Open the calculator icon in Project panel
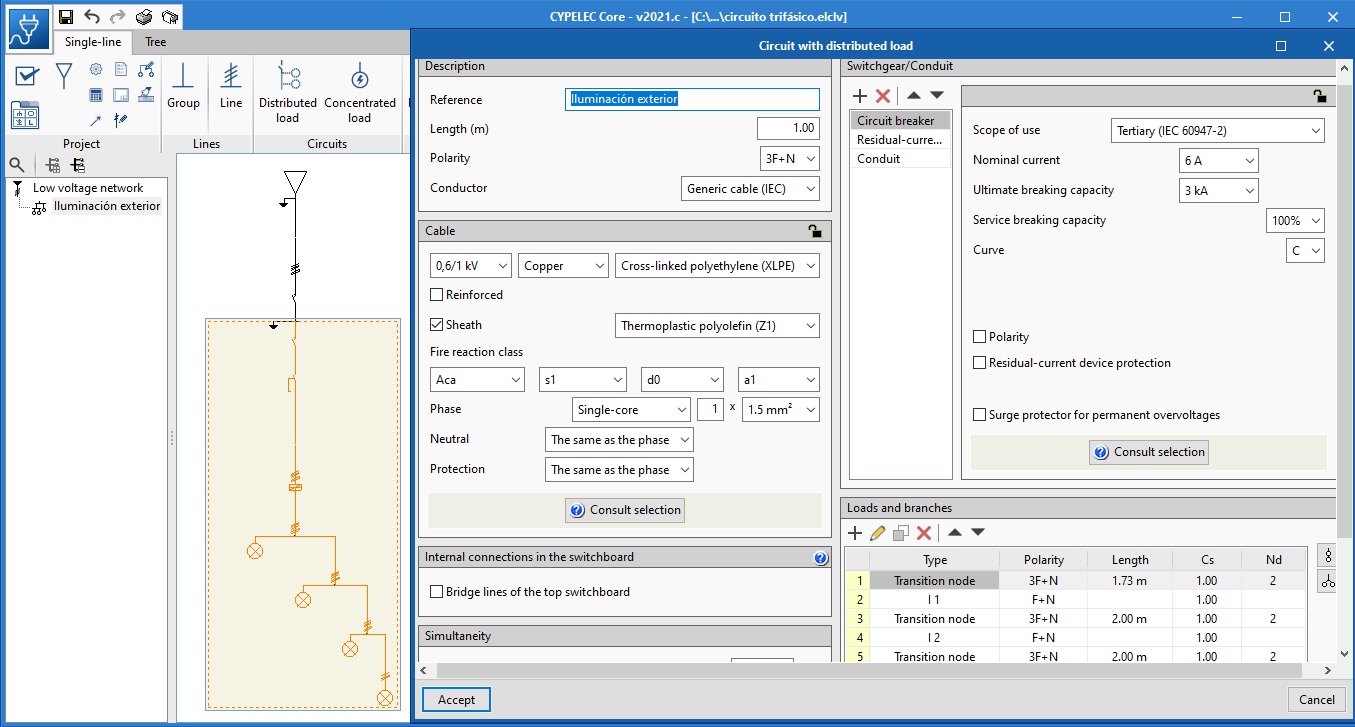 point(96,95)
